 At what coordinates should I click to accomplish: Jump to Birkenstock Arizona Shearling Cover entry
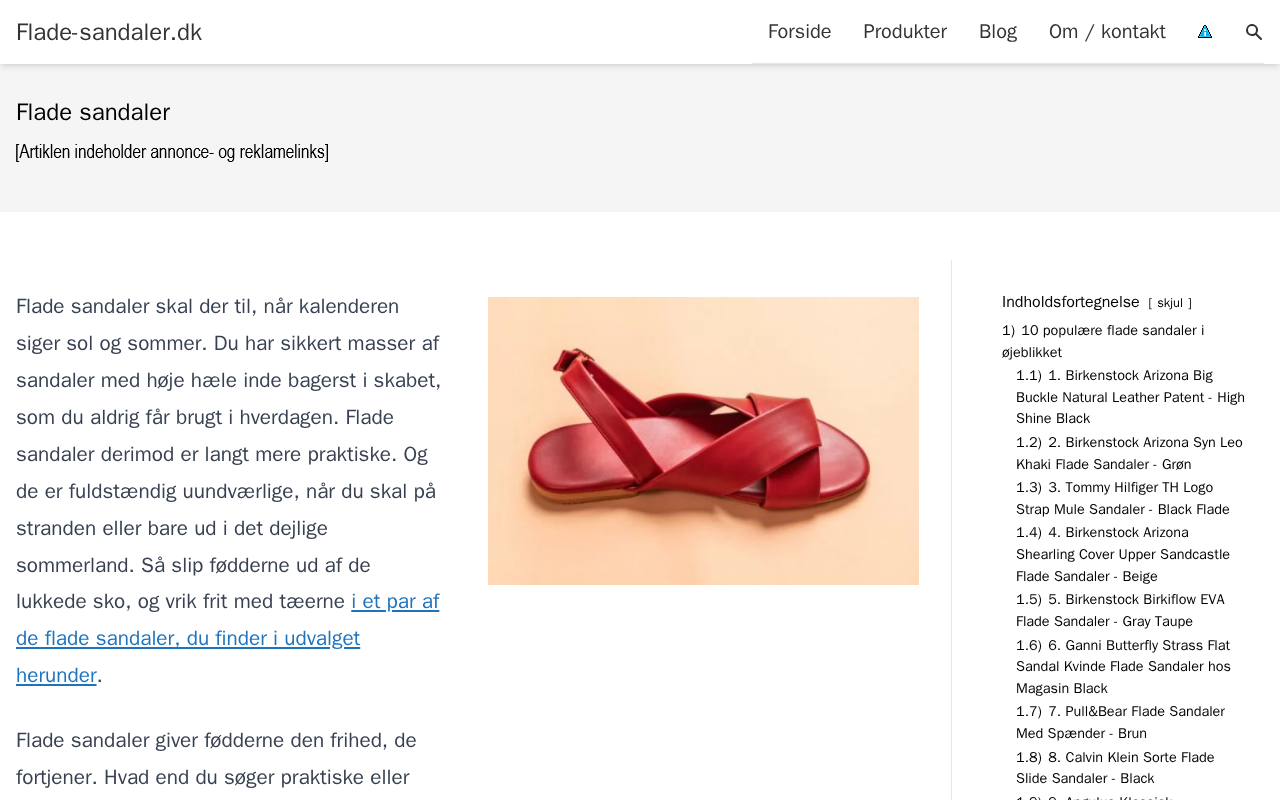click(x=1123, y=554)
